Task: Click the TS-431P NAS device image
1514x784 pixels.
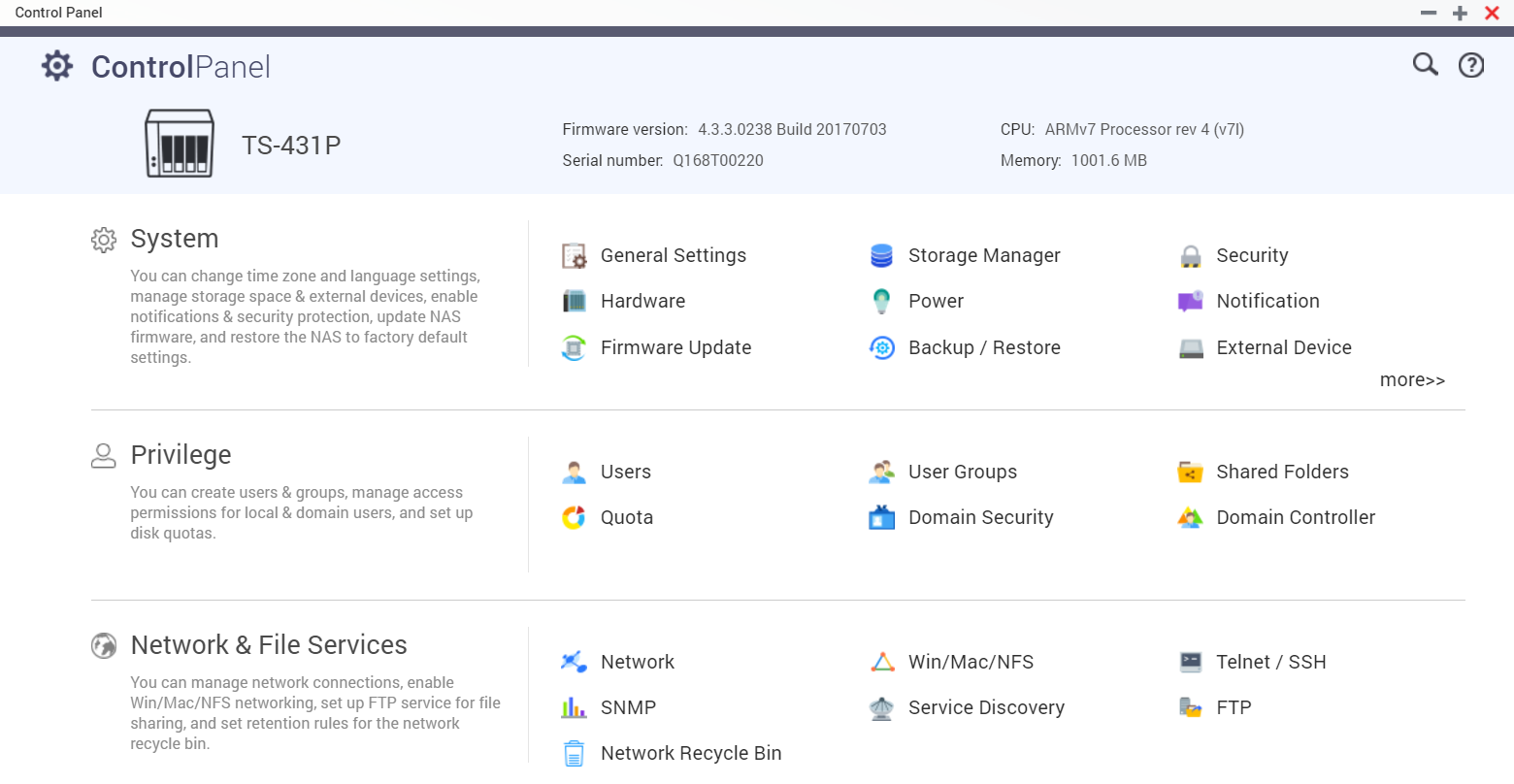Action: coord(179,144)
